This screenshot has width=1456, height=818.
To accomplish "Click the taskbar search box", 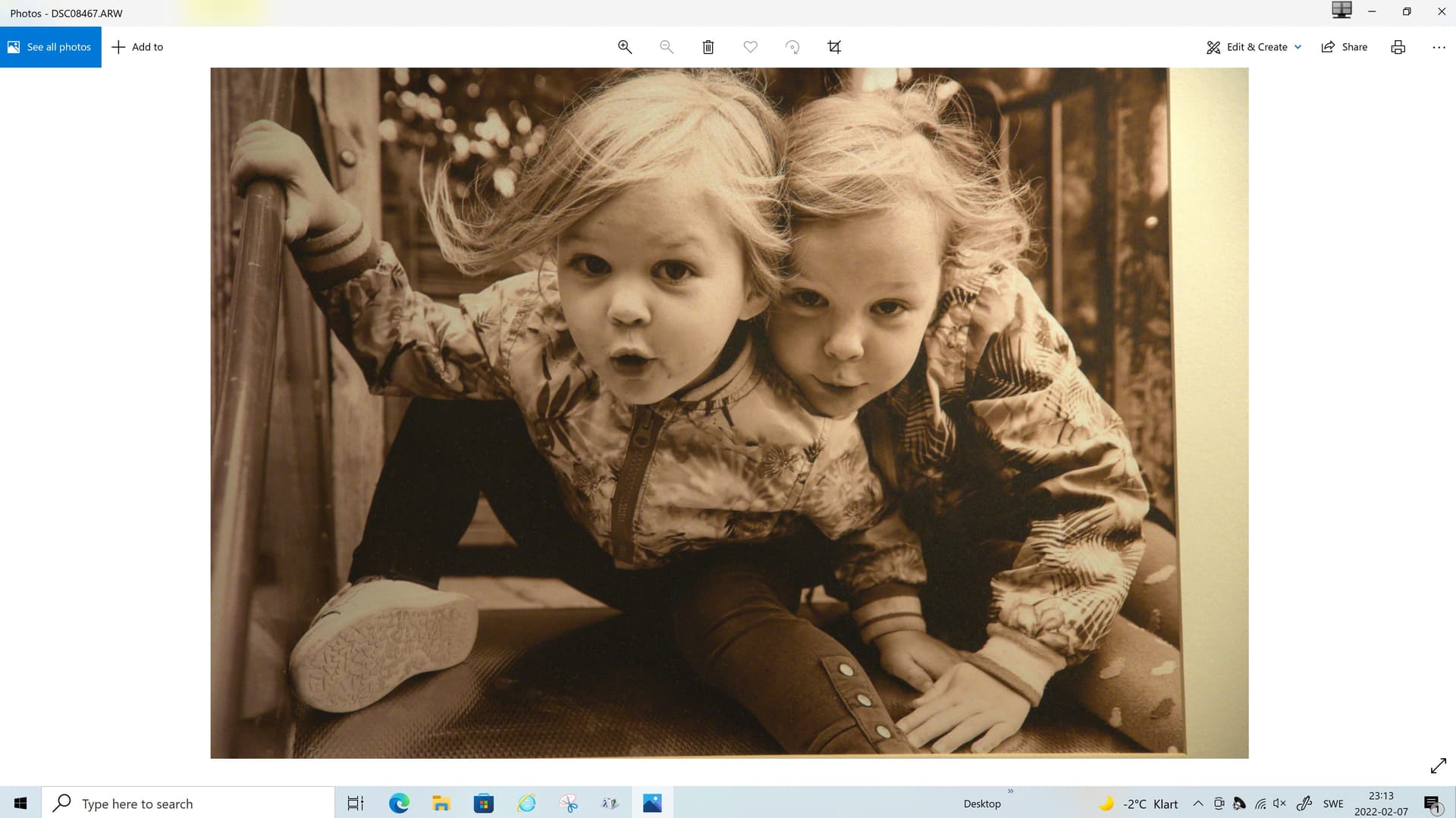I will point(190,804).
